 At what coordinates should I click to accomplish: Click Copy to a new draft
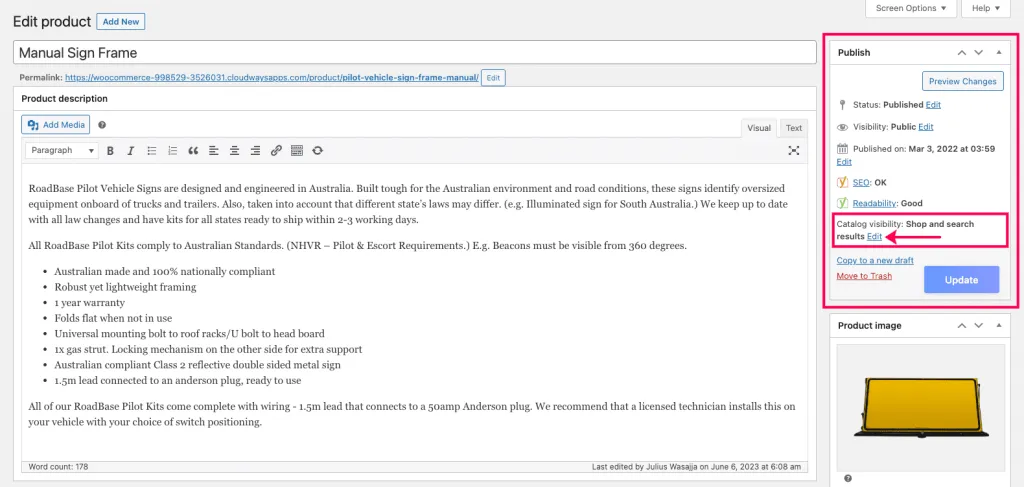875,260
